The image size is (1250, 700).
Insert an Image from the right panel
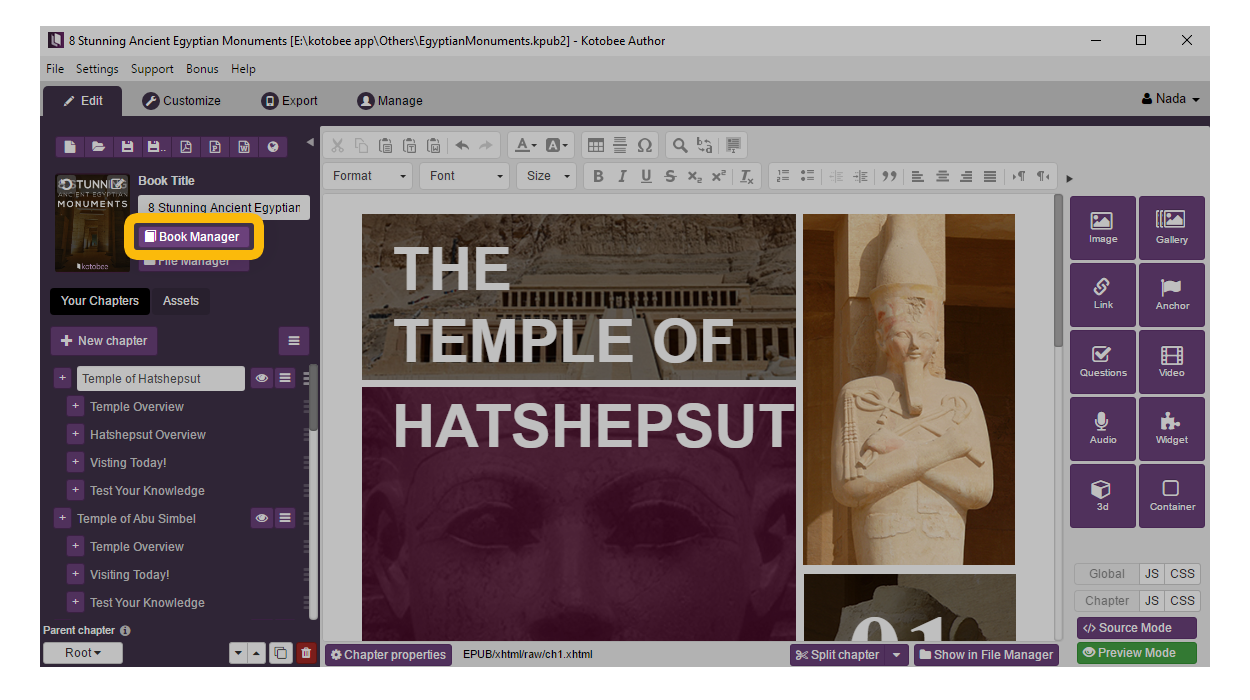point(1102,228)
